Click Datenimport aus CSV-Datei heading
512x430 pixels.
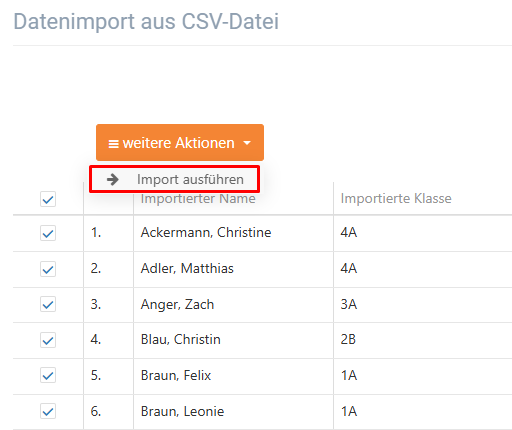tap(146, 22)
